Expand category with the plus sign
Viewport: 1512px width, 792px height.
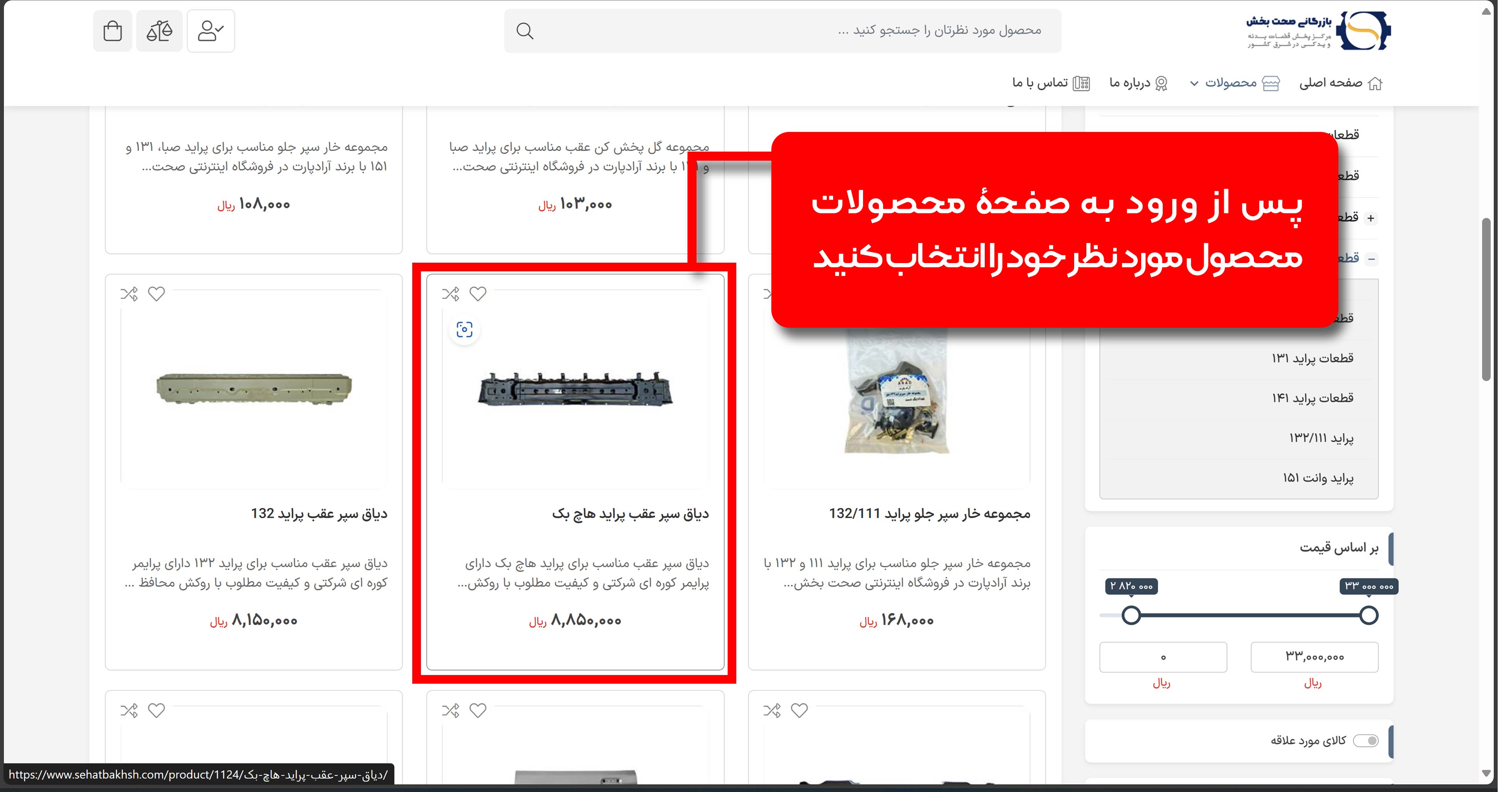pyautogui.click(x=1371, y=219)
